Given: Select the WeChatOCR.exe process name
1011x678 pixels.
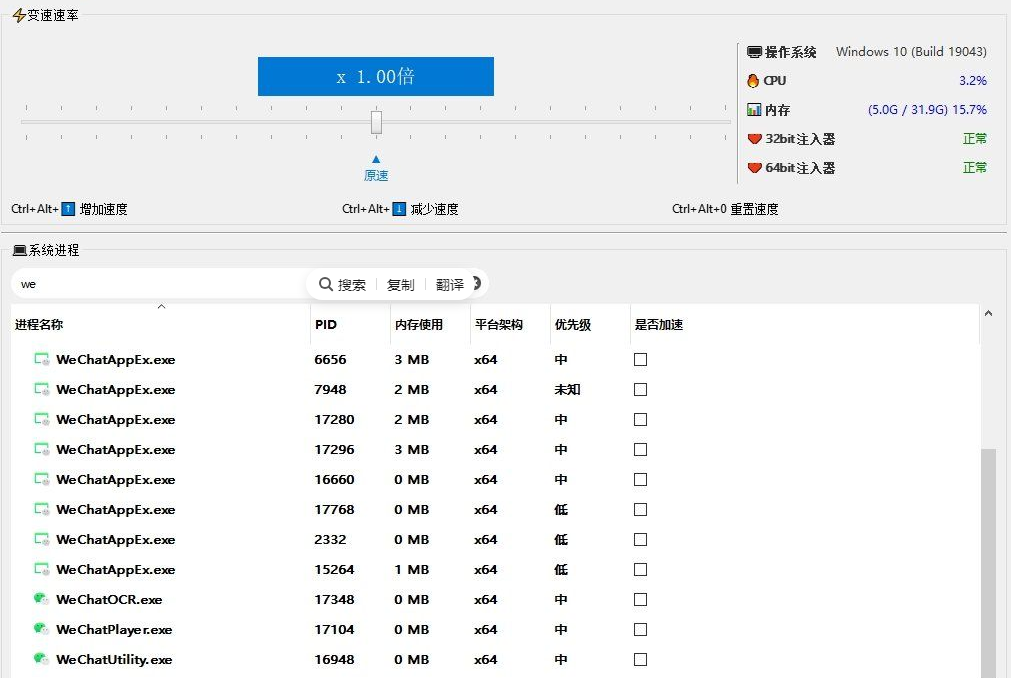Looking at the screenshot, I should [x=109, y=599].
